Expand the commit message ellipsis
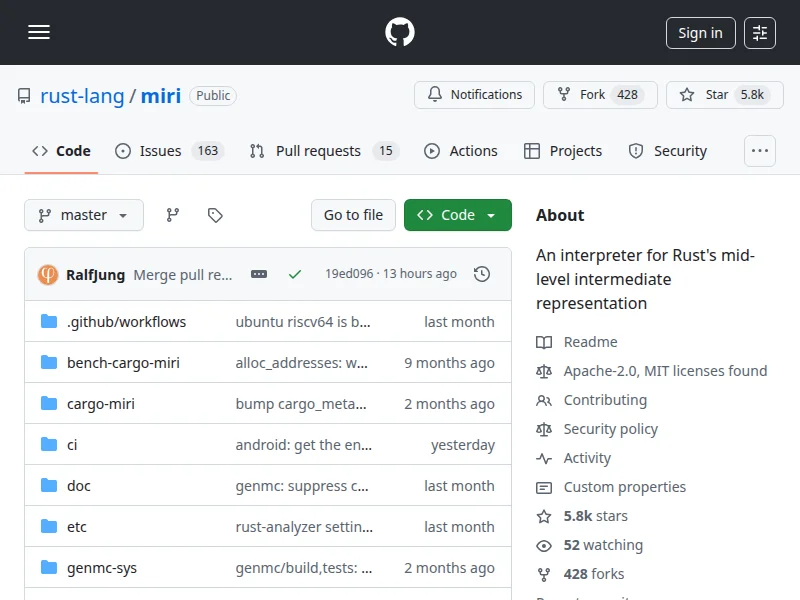Image resolution: width=800 pixels, height=600 pixels. coord(259,274)
